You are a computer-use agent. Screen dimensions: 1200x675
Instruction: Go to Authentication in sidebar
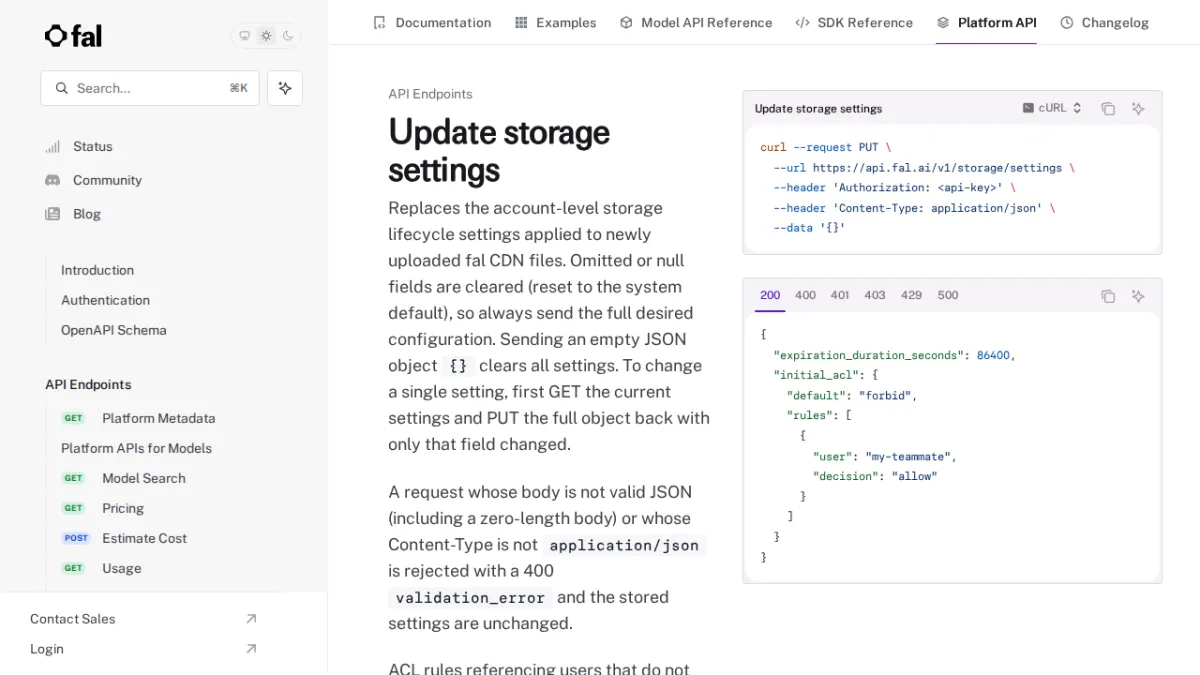pos(105,300)
